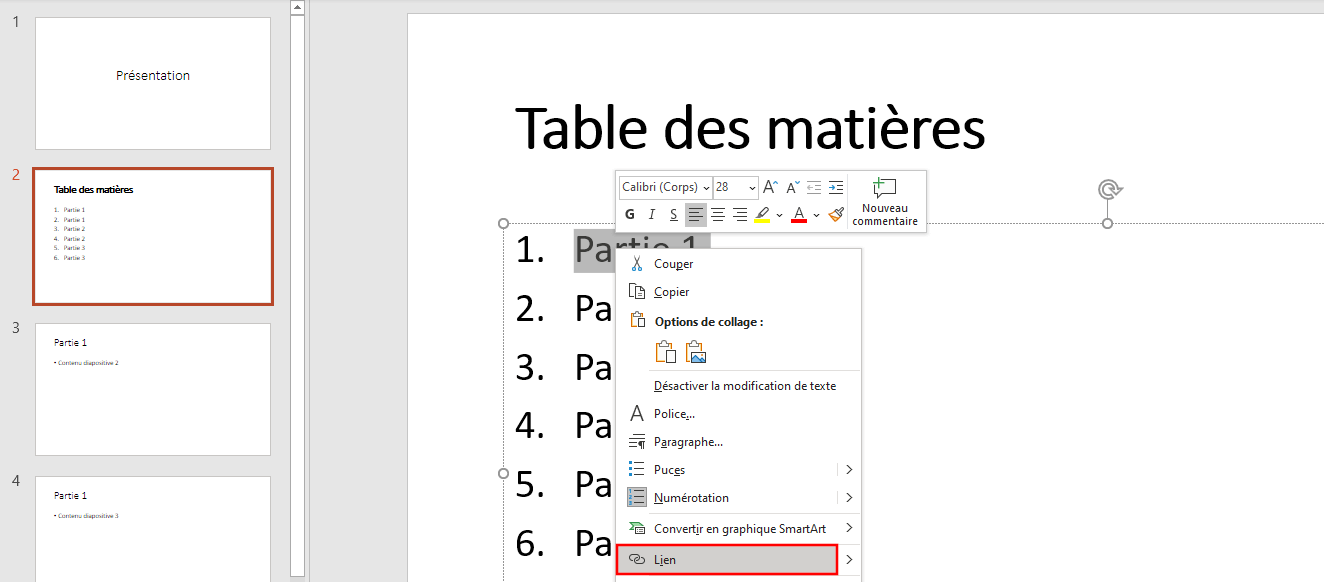
Task: Add a Nouveau commentaire
Action: [885, 201]
